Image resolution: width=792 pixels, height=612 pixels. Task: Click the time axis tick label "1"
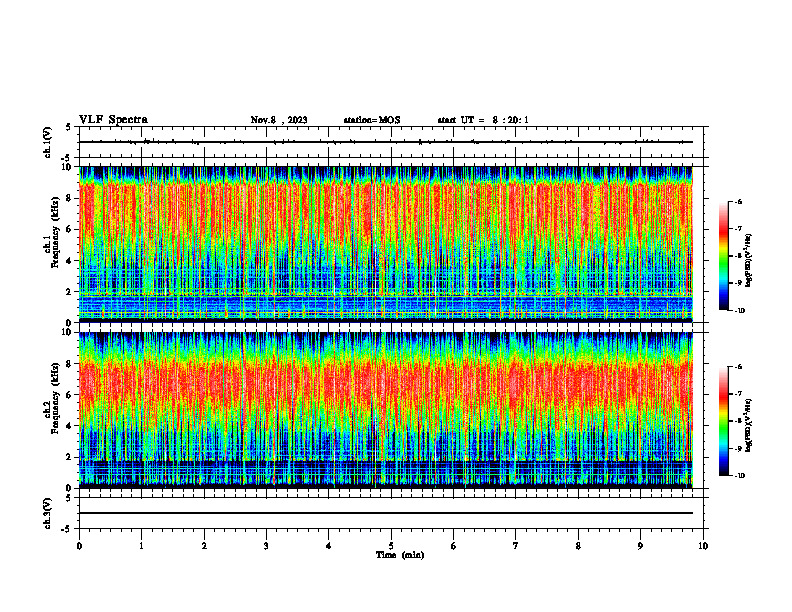point(141,546)
